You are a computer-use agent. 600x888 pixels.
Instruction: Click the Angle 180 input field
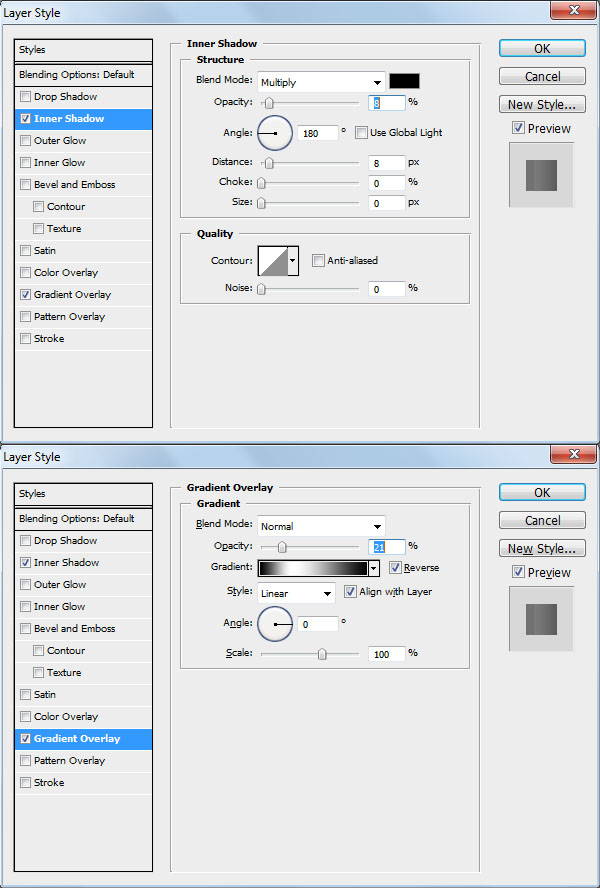tap(317, 134)
